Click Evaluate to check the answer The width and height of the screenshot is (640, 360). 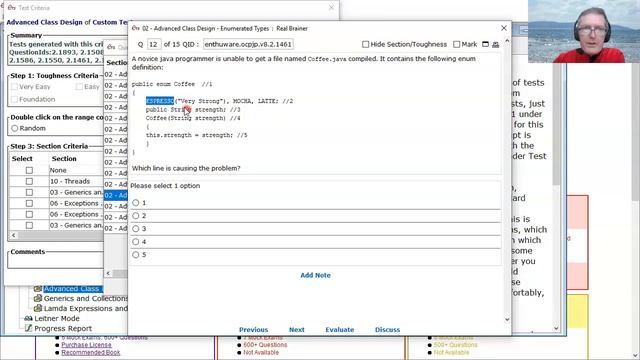tap(340, 329)
